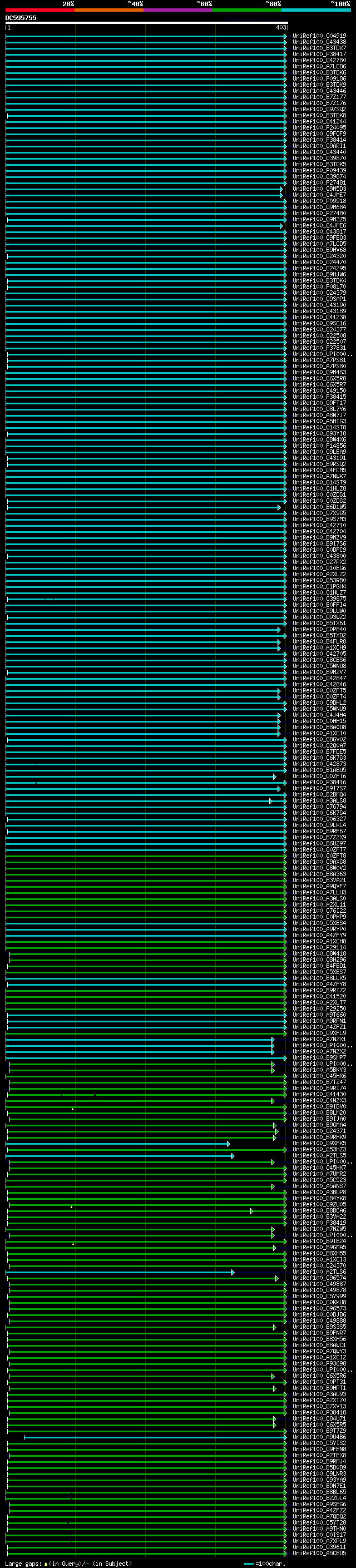
Task: Select hit label UniRef100_B3TDK5
Action: [319, 164]
